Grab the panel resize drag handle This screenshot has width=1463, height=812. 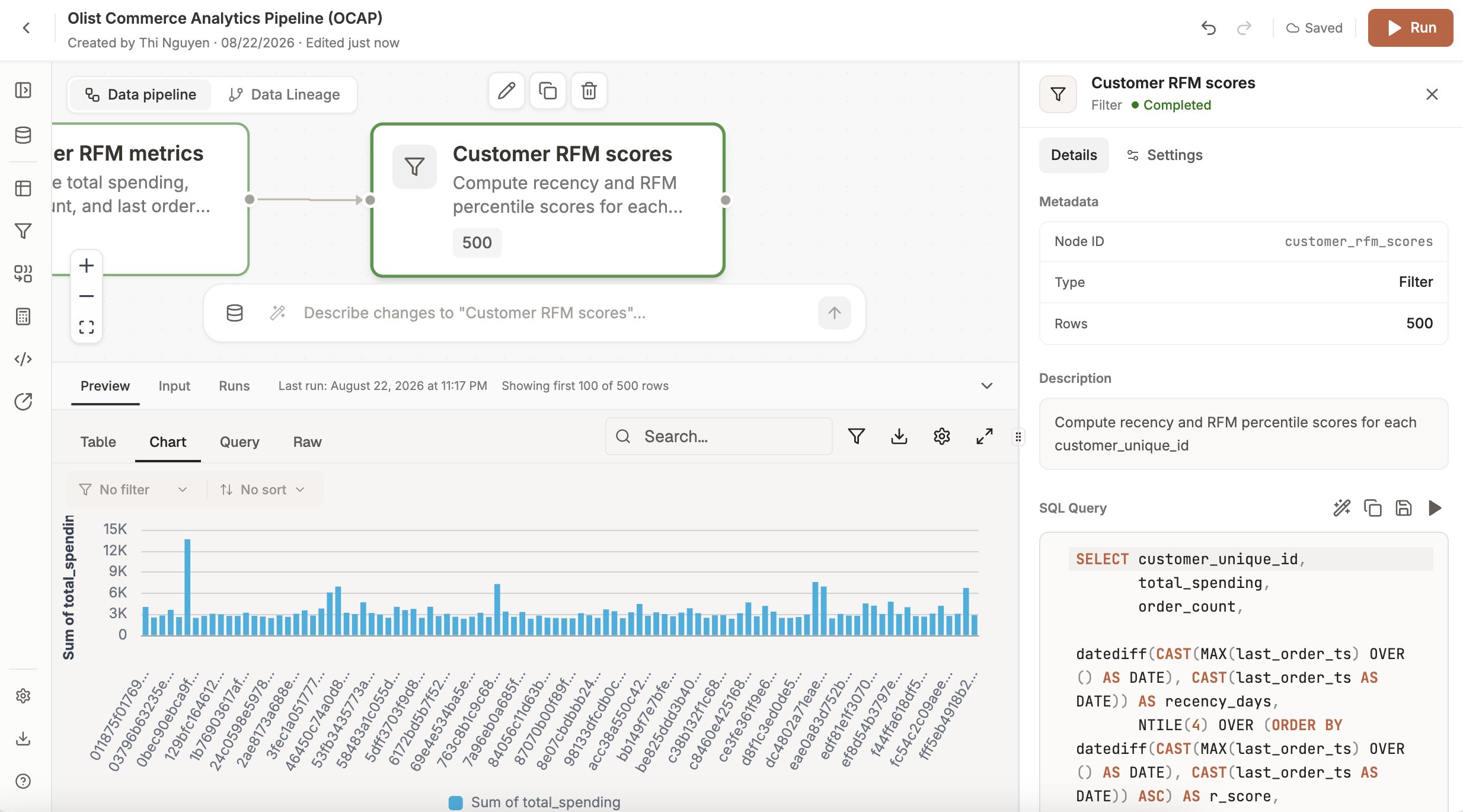1018,437
